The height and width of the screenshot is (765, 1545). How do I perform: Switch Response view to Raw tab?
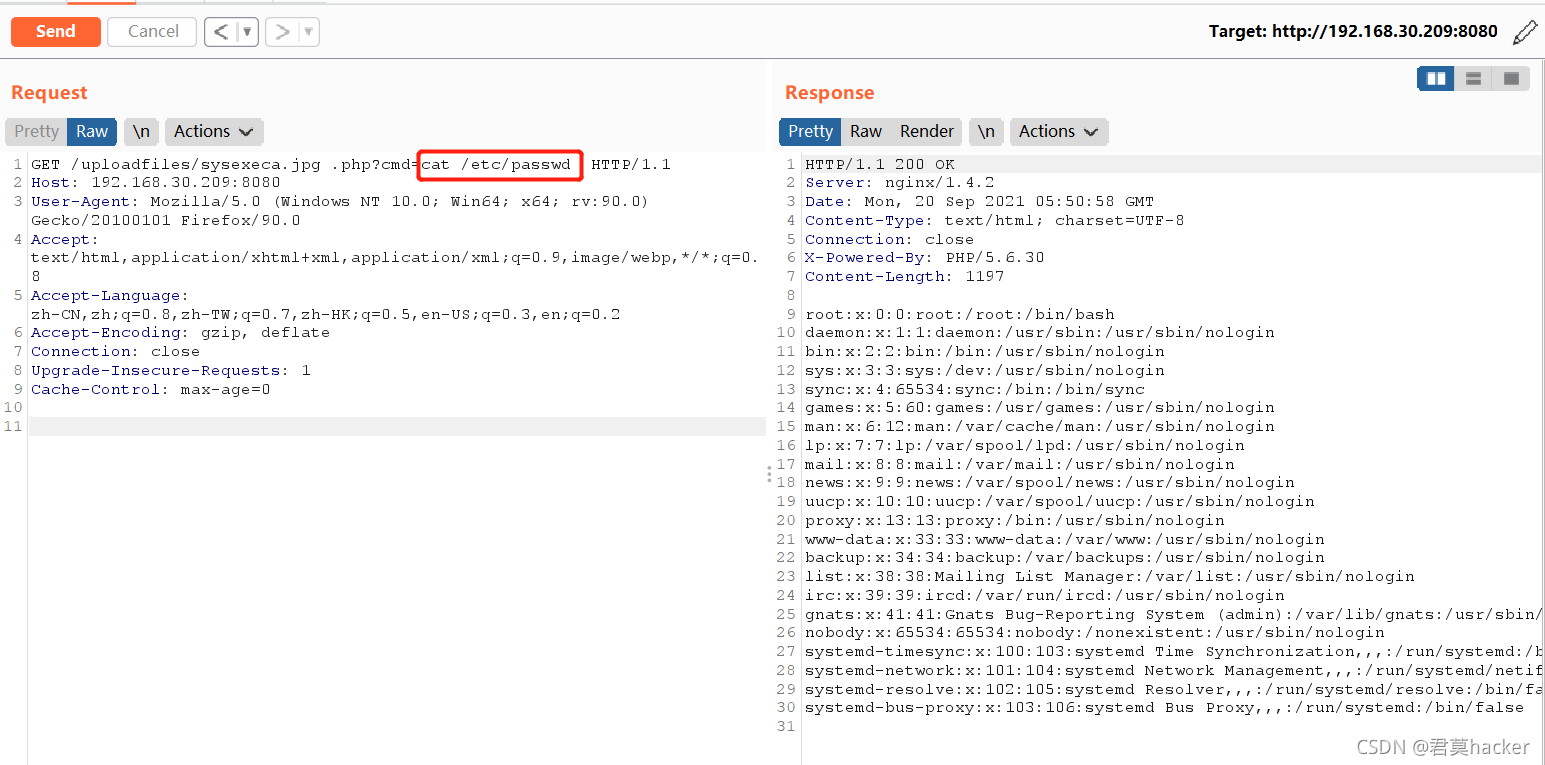pyautogui.click(x=866, y=131)
